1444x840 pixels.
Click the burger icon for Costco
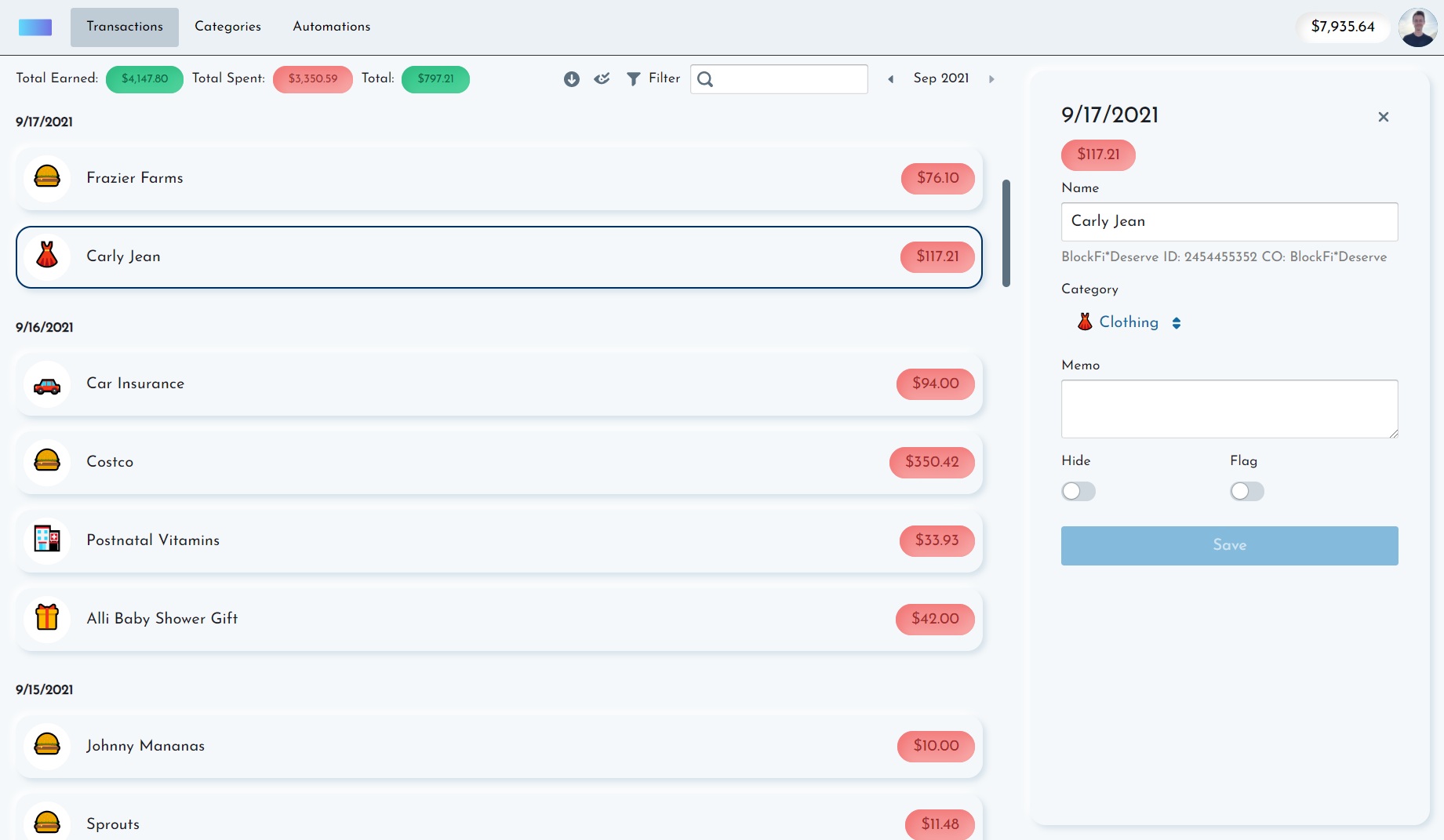click(x=47, y=462)
